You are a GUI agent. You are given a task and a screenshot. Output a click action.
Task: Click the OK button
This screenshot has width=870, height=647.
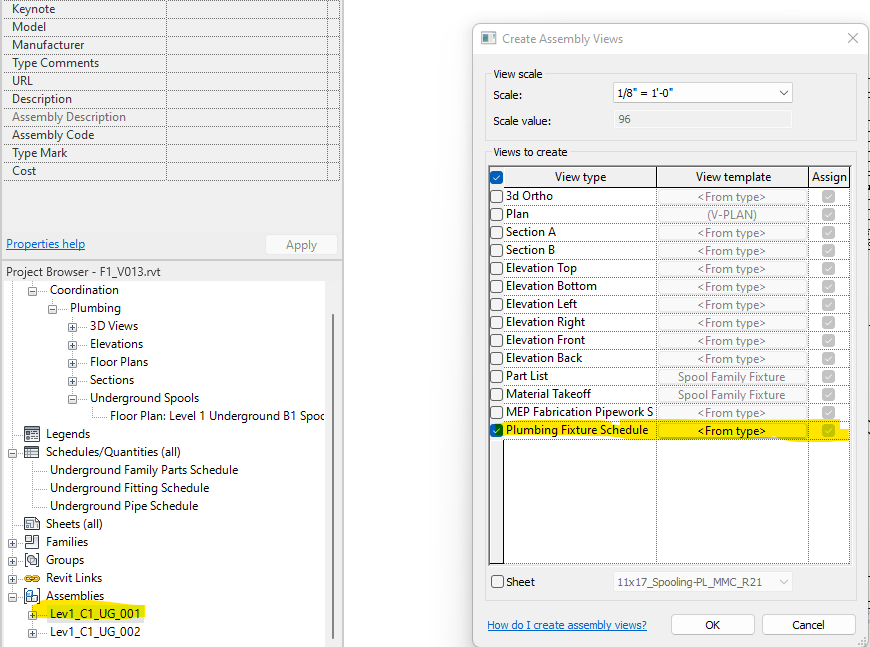(712, 624)
